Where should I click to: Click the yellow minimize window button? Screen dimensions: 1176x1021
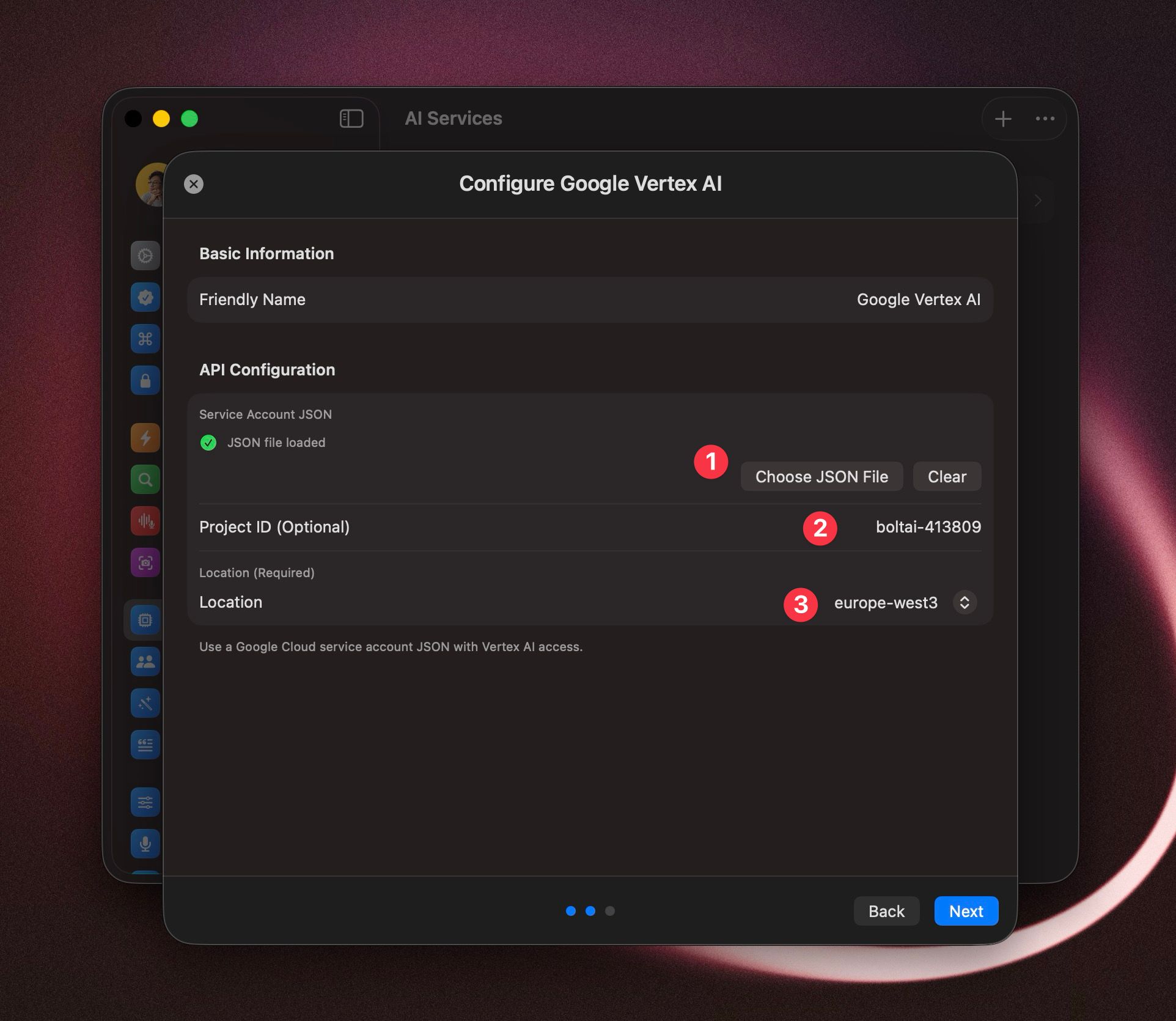pyautogui.click(x=161, y=119)
